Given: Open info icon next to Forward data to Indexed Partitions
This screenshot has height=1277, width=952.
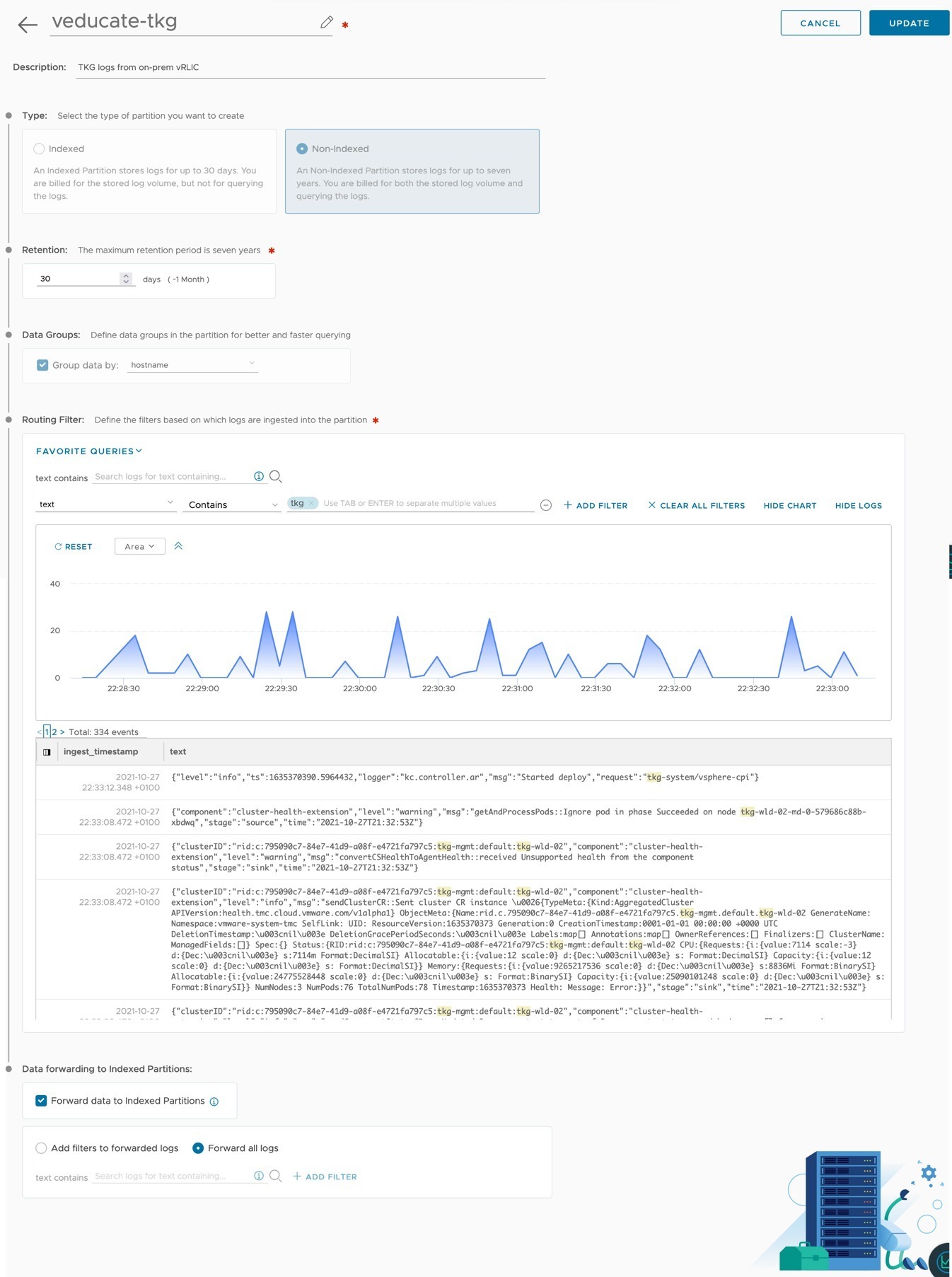Looking at the screenshot, I should [214, 1102].
